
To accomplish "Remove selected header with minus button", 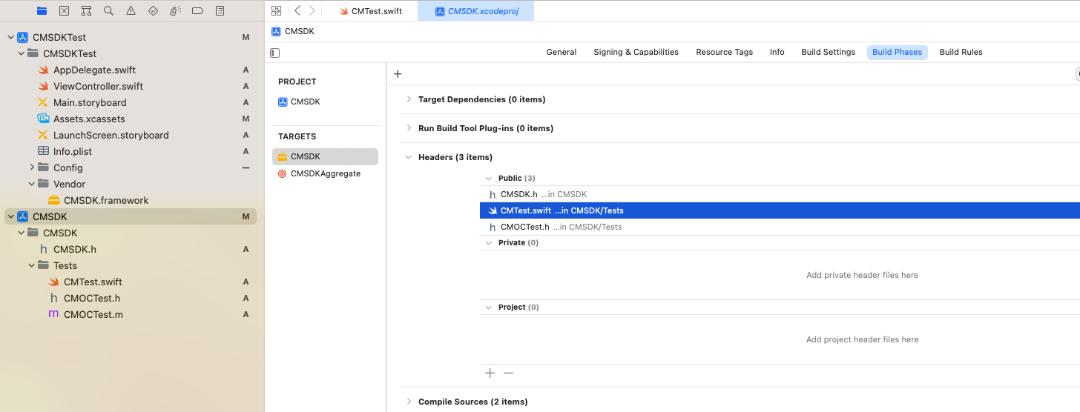I will pyautogui.click(x=508, y=373).
